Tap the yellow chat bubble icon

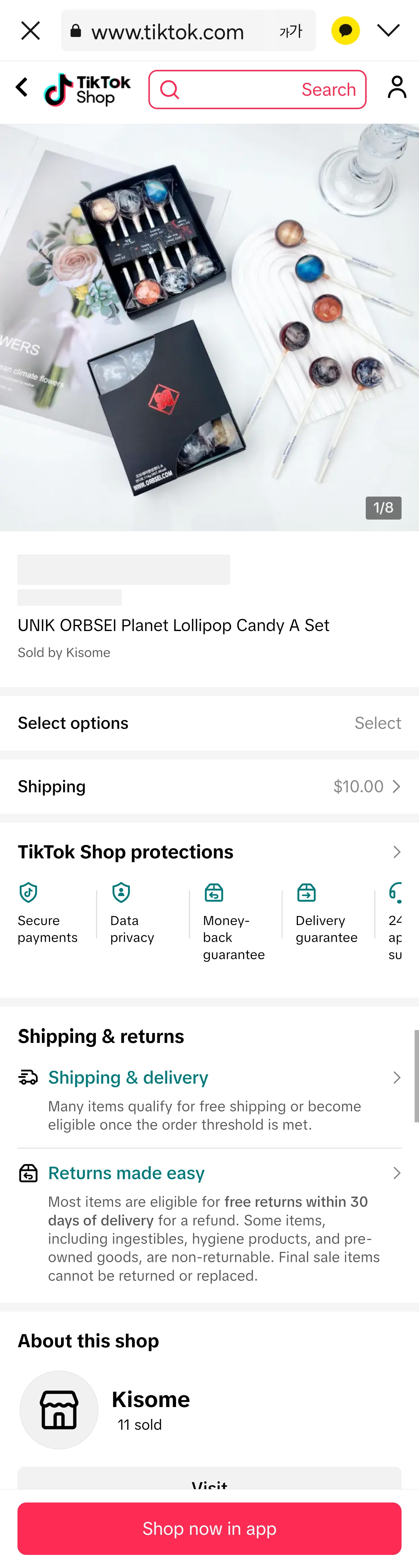[x=345, y=31]
